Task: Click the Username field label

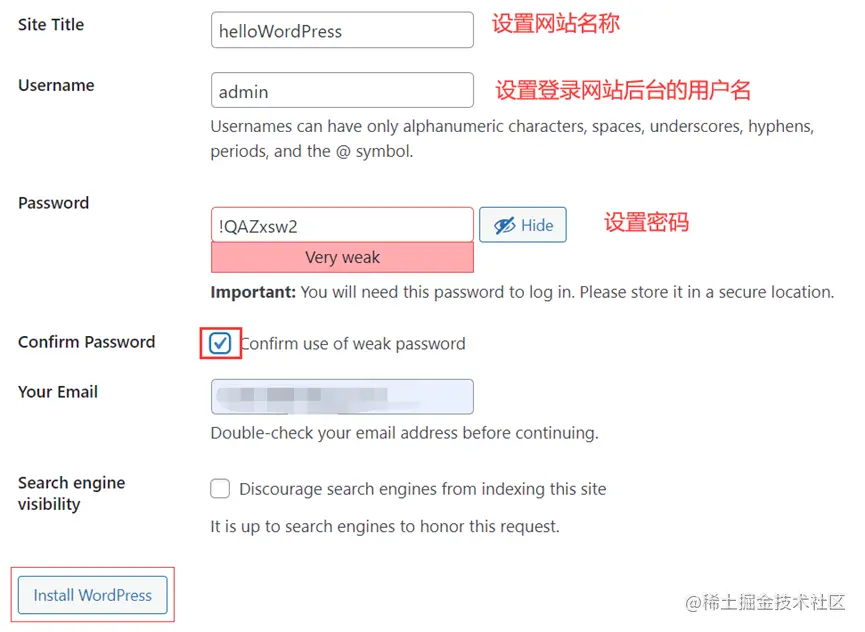Action: coord(56,85)
